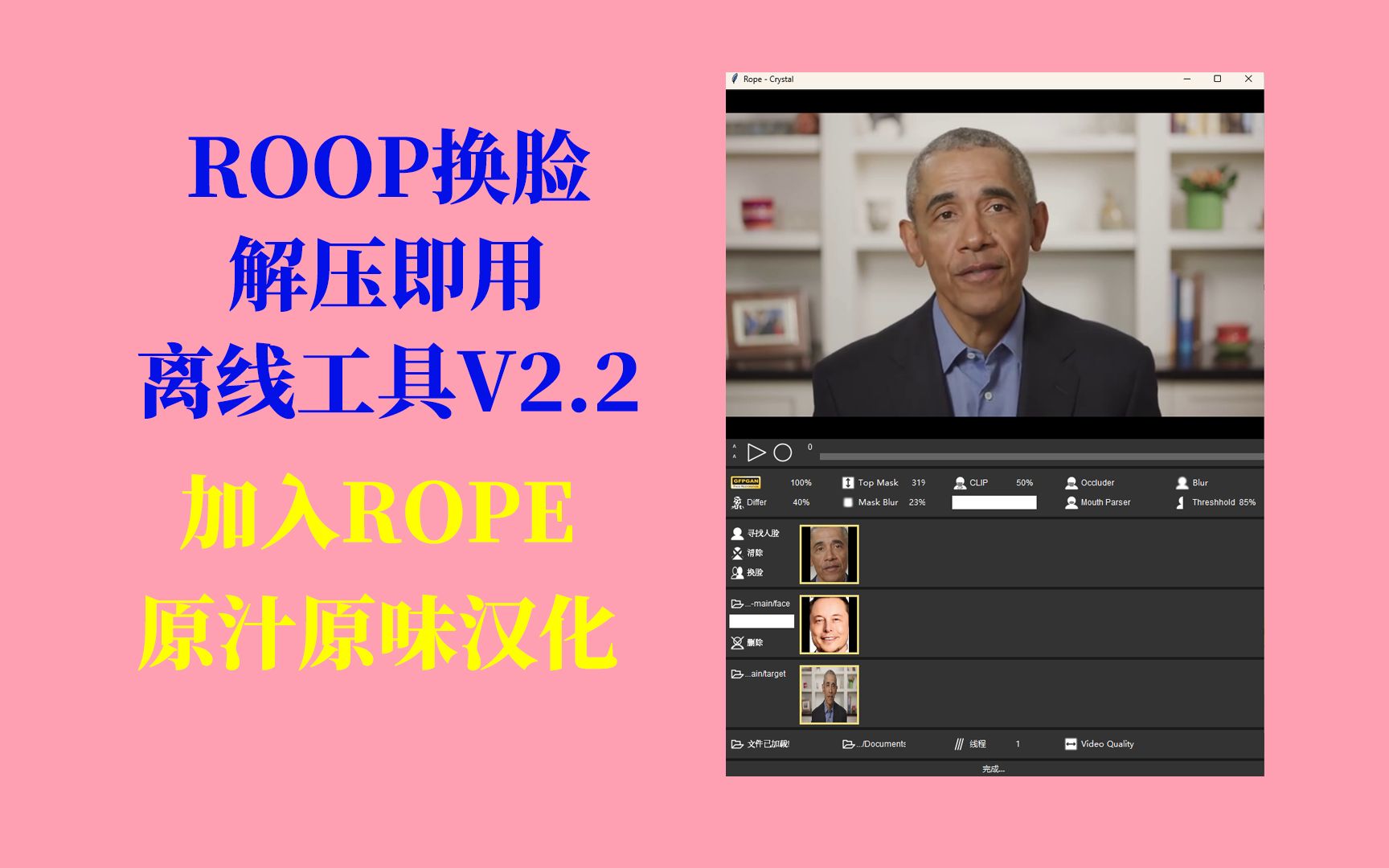
Task: Click the Video Quality icon
Action: click(x=1071, y=743)
